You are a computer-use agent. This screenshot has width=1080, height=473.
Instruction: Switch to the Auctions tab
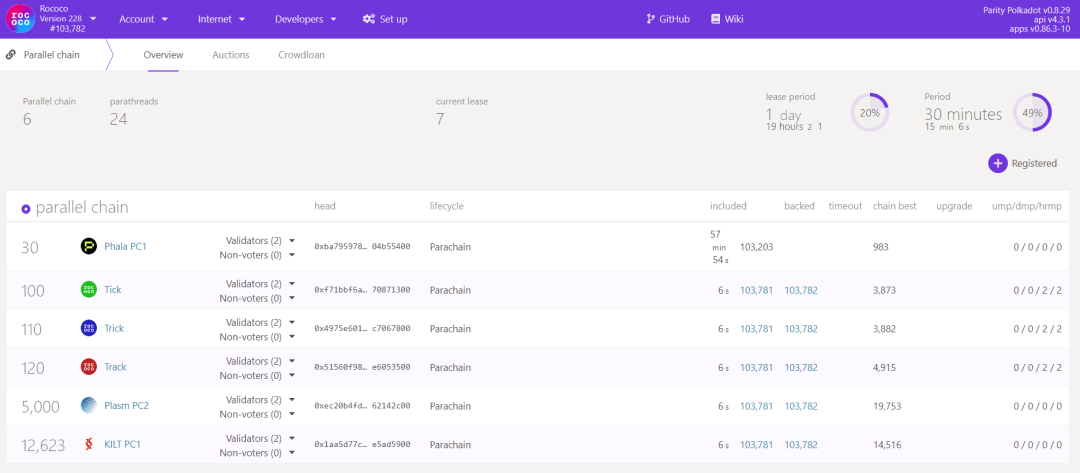pyautogui.click(x=230, y=55)
